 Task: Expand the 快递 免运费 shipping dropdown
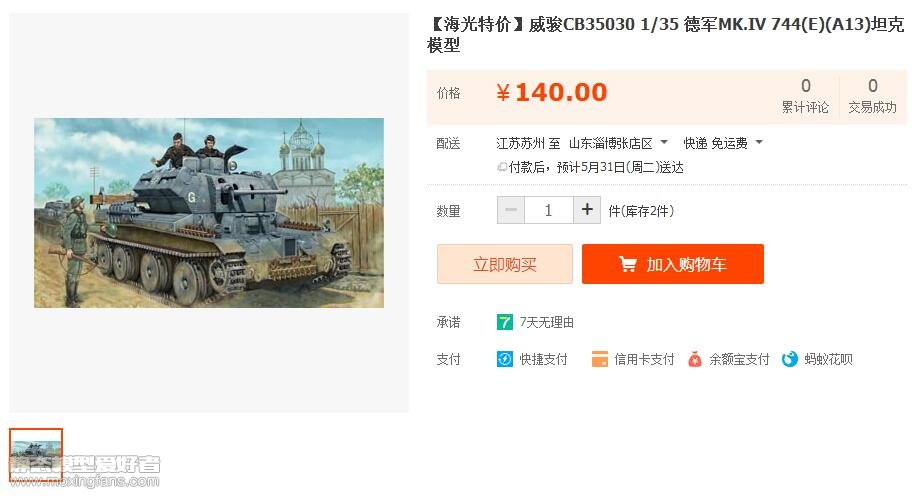pyautogui.click(x=759, y=142)
